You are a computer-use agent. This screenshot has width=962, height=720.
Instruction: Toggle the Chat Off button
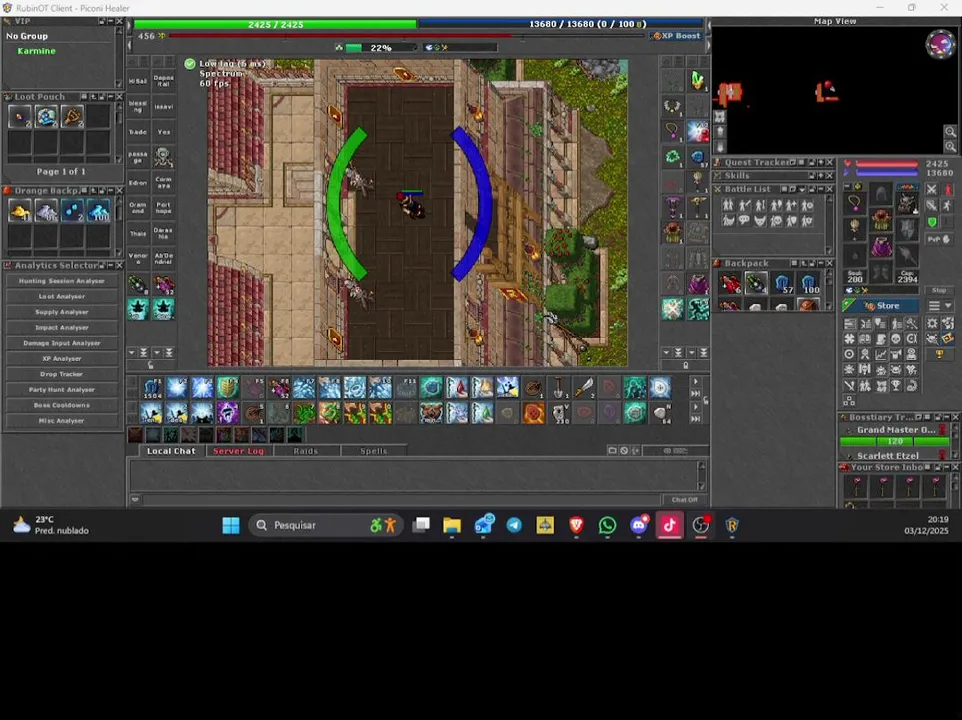click(x=685, y=500)
